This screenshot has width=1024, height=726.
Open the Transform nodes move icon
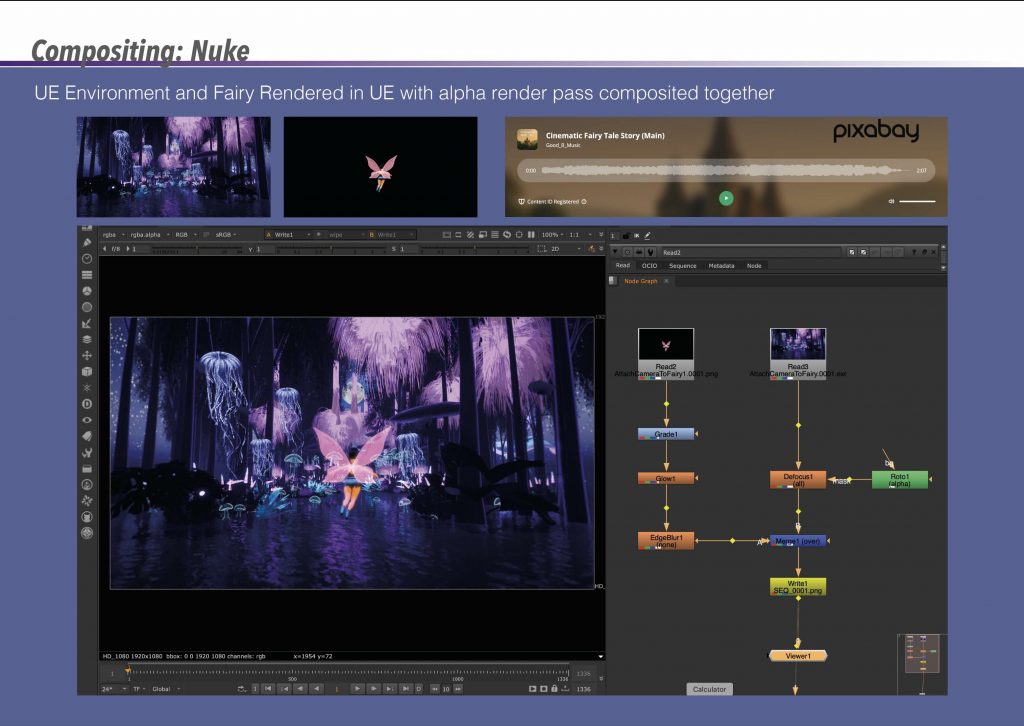tap(87, 355)
